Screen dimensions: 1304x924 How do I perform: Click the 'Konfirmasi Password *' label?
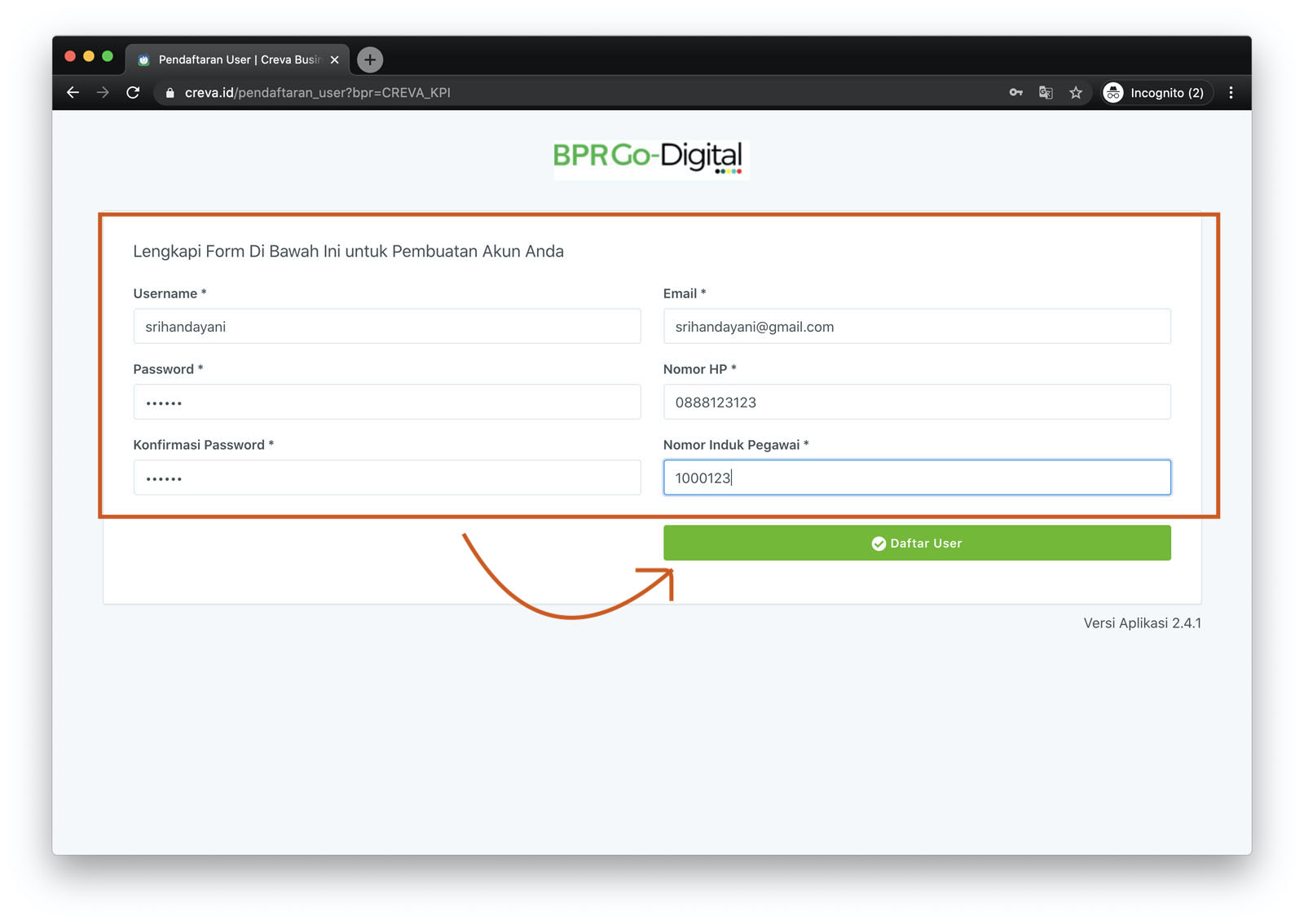(203, 445)
